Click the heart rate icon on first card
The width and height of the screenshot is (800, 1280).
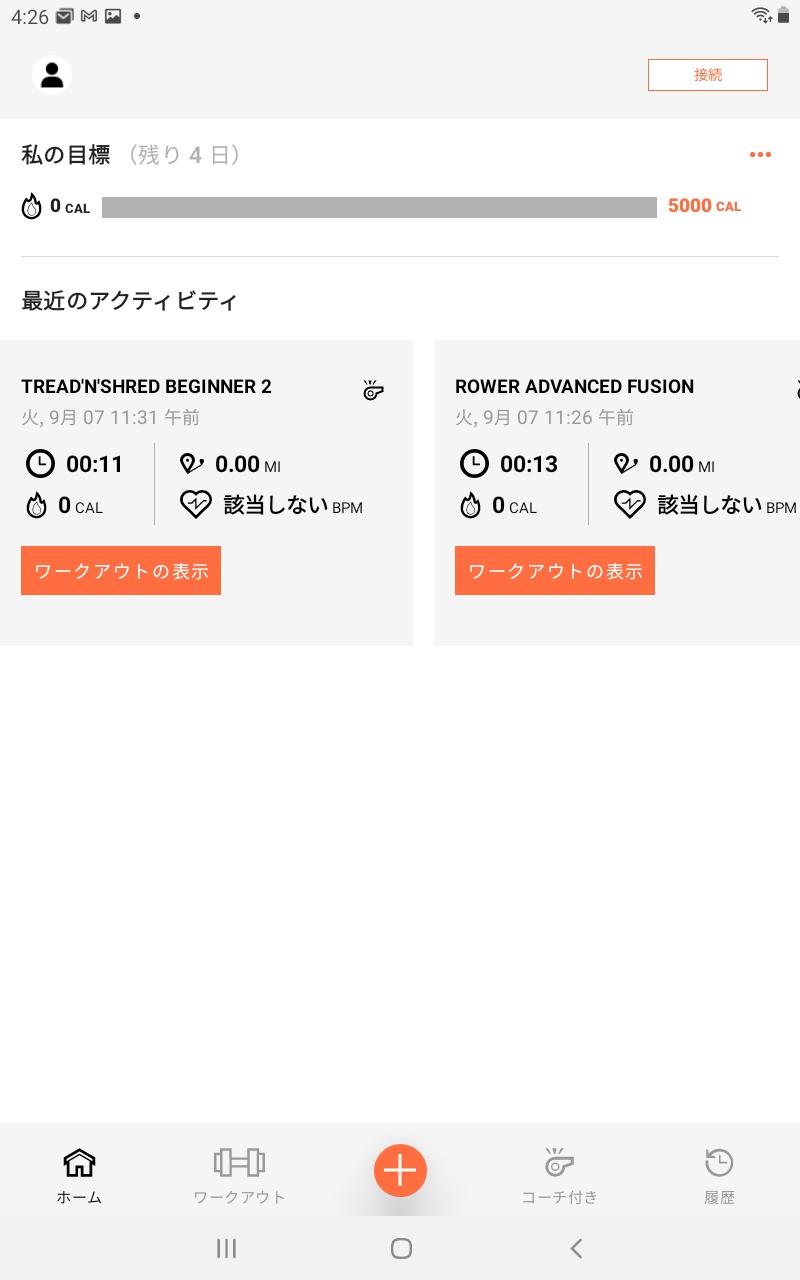click(196, 505)
